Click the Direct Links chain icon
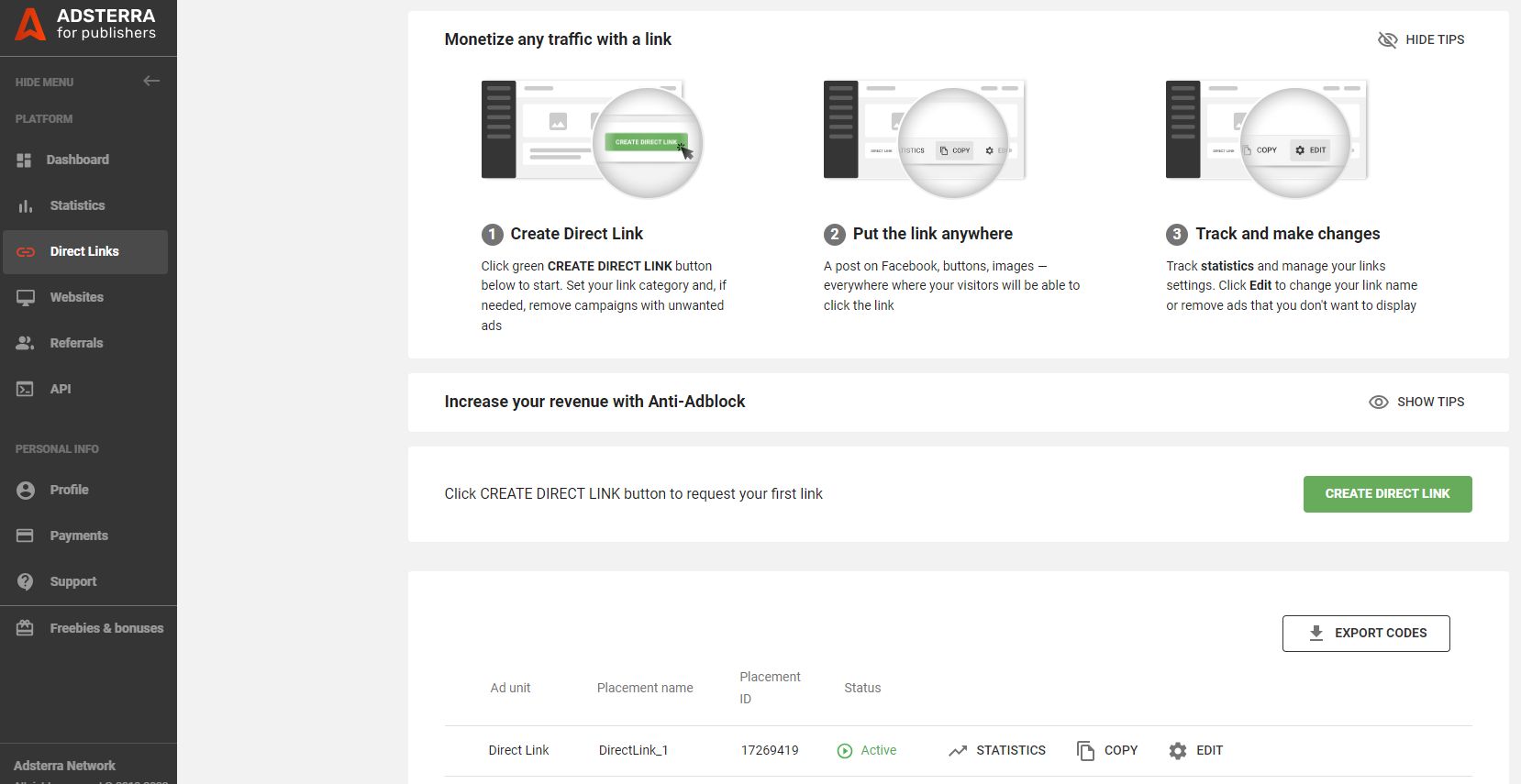Viewport: 1521px width, 784px height. 26,252
